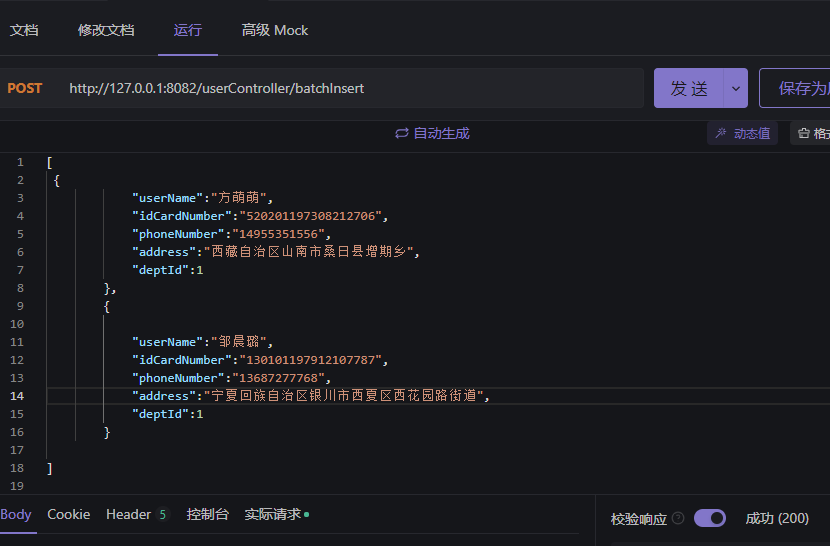This screenshot has width=830, height=546.
Task: Select the 运行 tab
Action: [187, 30]
